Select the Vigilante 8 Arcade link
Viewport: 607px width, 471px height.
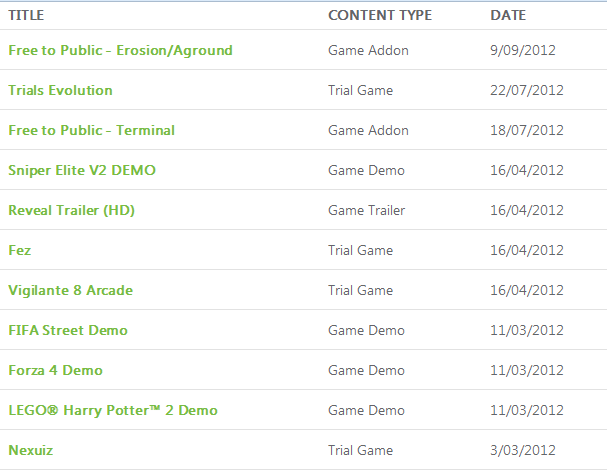pos(70,290)
